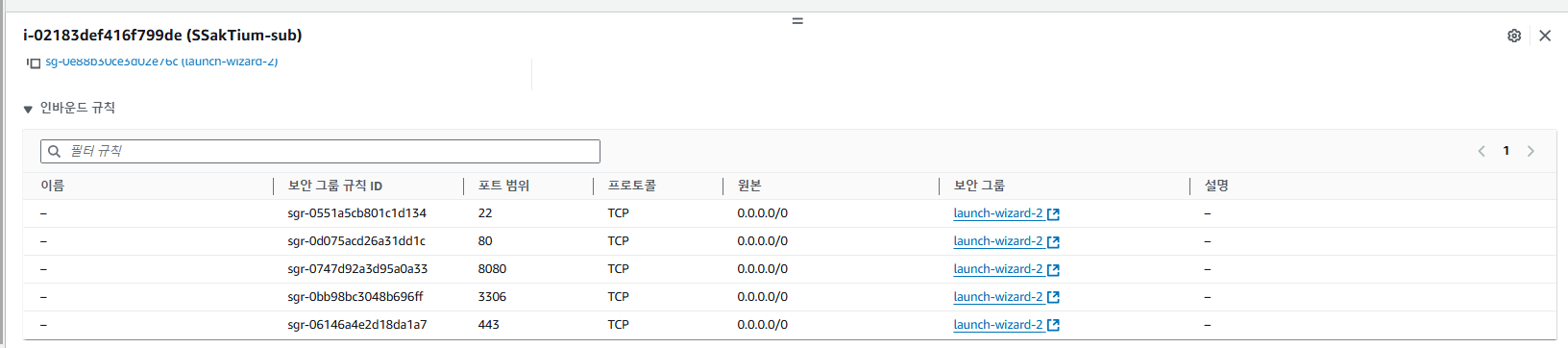Click port range value 22

(x=485, y=213)
